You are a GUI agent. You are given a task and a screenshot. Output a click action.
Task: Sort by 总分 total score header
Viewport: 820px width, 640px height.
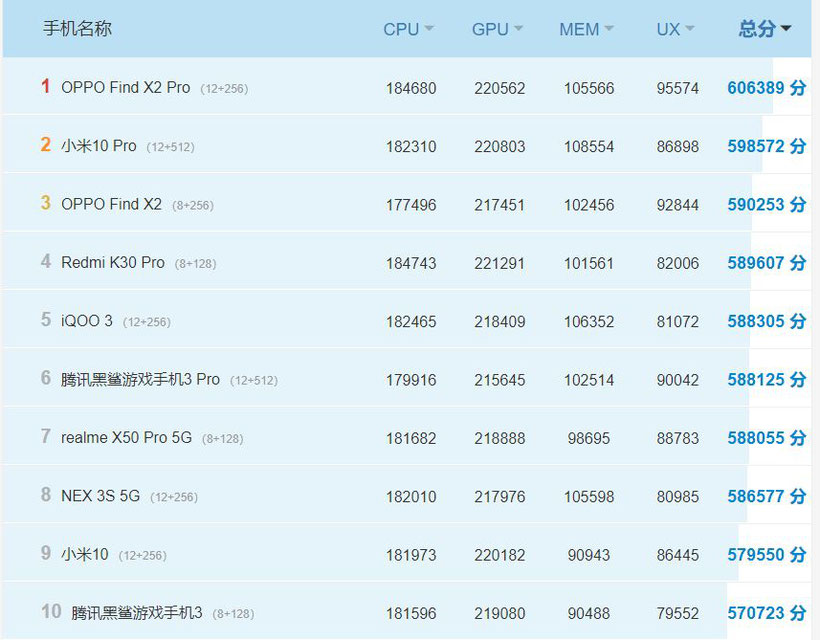coord(765,29)
